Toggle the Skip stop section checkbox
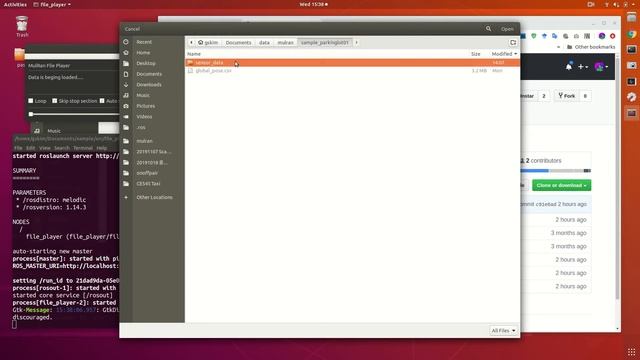The width and height of the screenshot is (640, 360). (54, 101)
